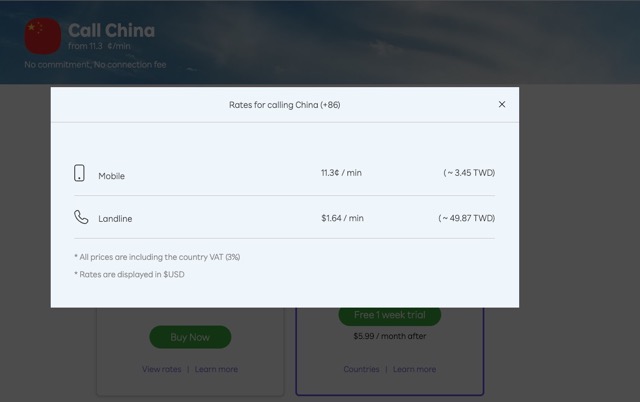Image resolution: width=640 pixels, height=402 pixels.
Task: Close the China rates dialog
Action: click(502, 104)
